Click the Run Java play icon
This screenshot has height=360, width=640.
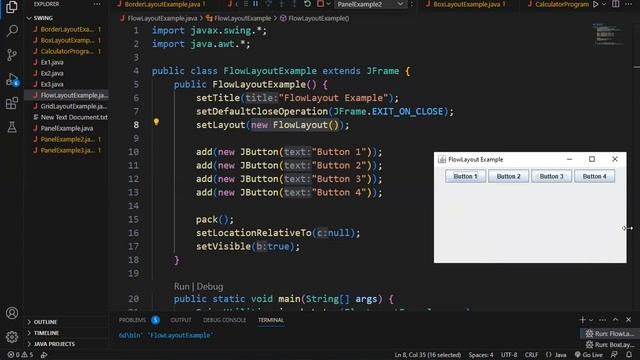pyautogui.click(x=596, y=4)
